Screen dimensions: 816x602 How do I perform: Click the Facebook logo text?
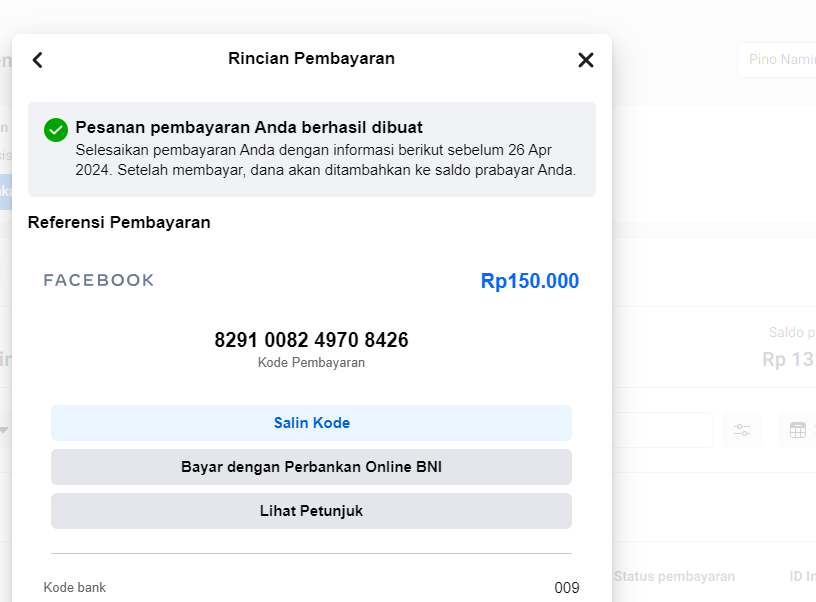pos(99,281)
